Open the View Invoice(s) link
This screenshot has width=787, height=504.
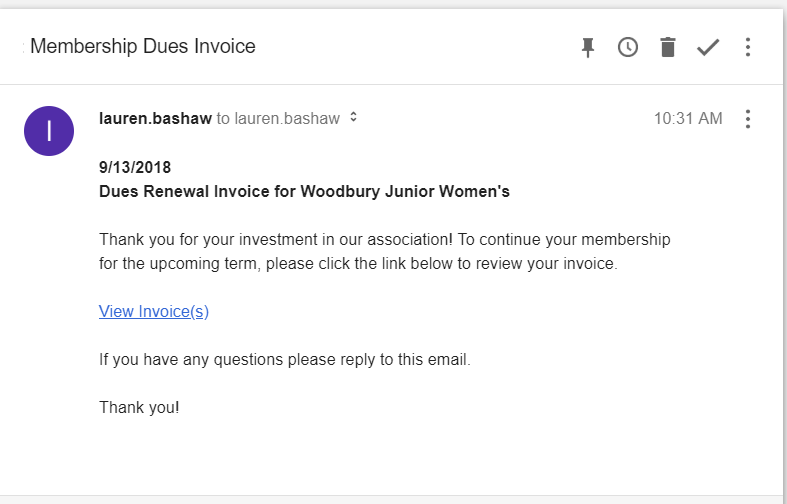click(154, 311)
